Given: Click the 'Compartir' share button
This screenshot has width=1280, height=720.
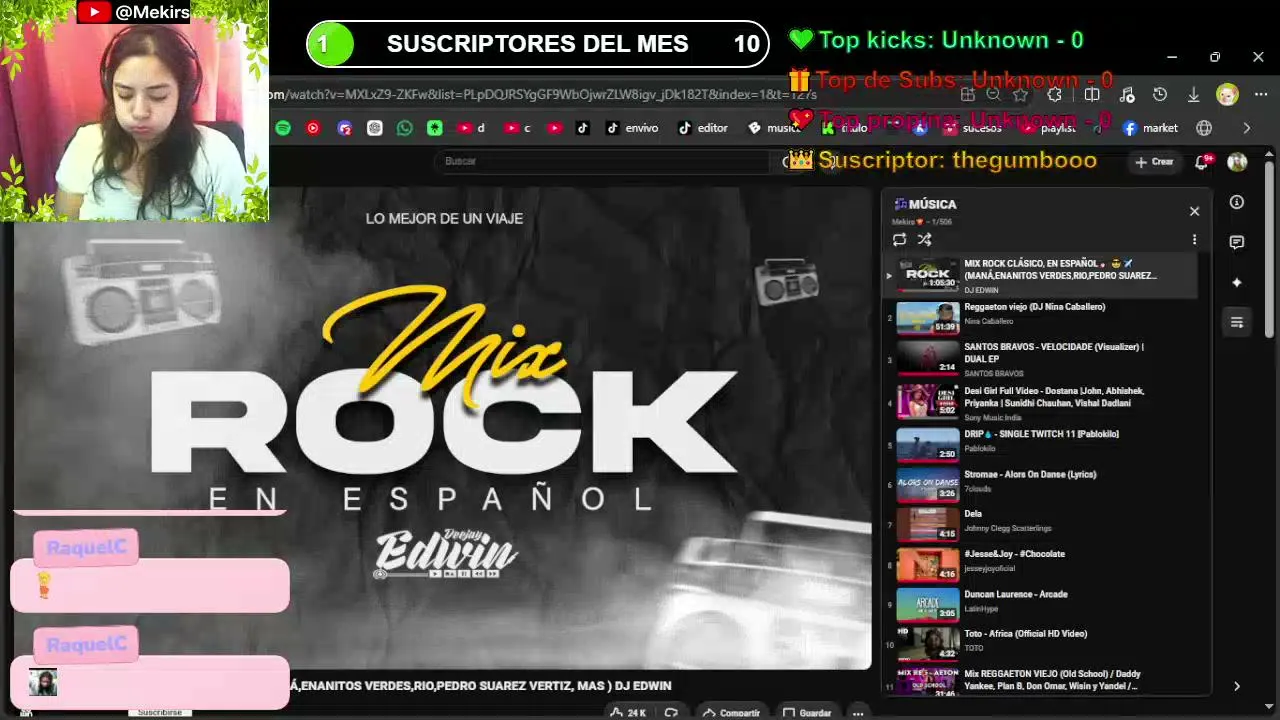Looking at the screenshot, I should click(731, 712).
